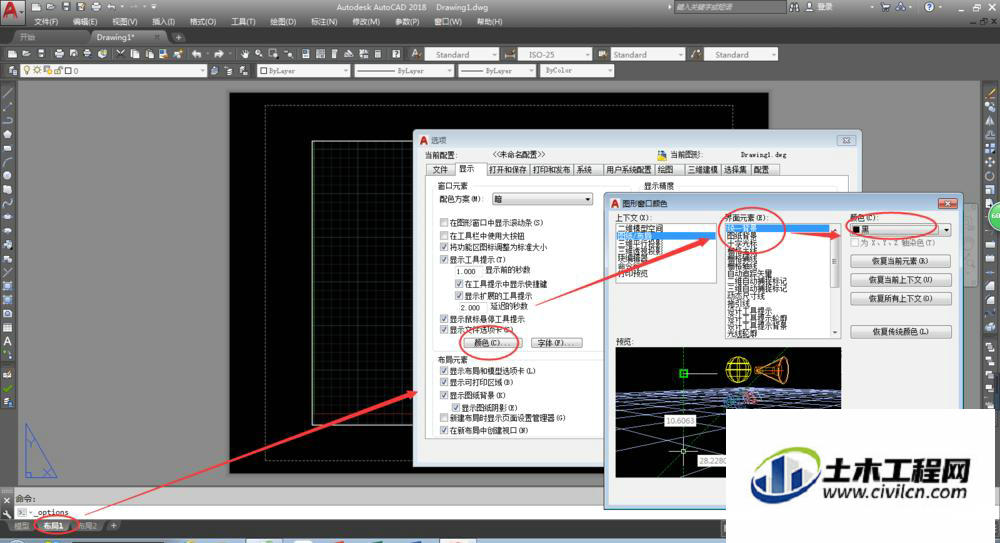This screenshot has width=1000, height=543.
Task: Toggle 在图形窗口中显示滚动条 checkbox
Action: coord(444,223)
